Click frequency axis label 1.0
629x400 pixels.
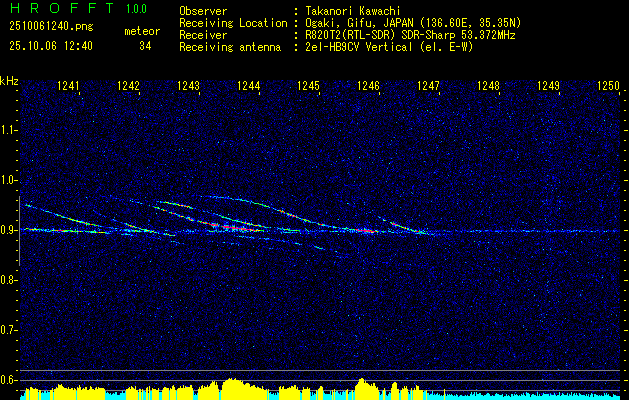click(x=8, y=180)
